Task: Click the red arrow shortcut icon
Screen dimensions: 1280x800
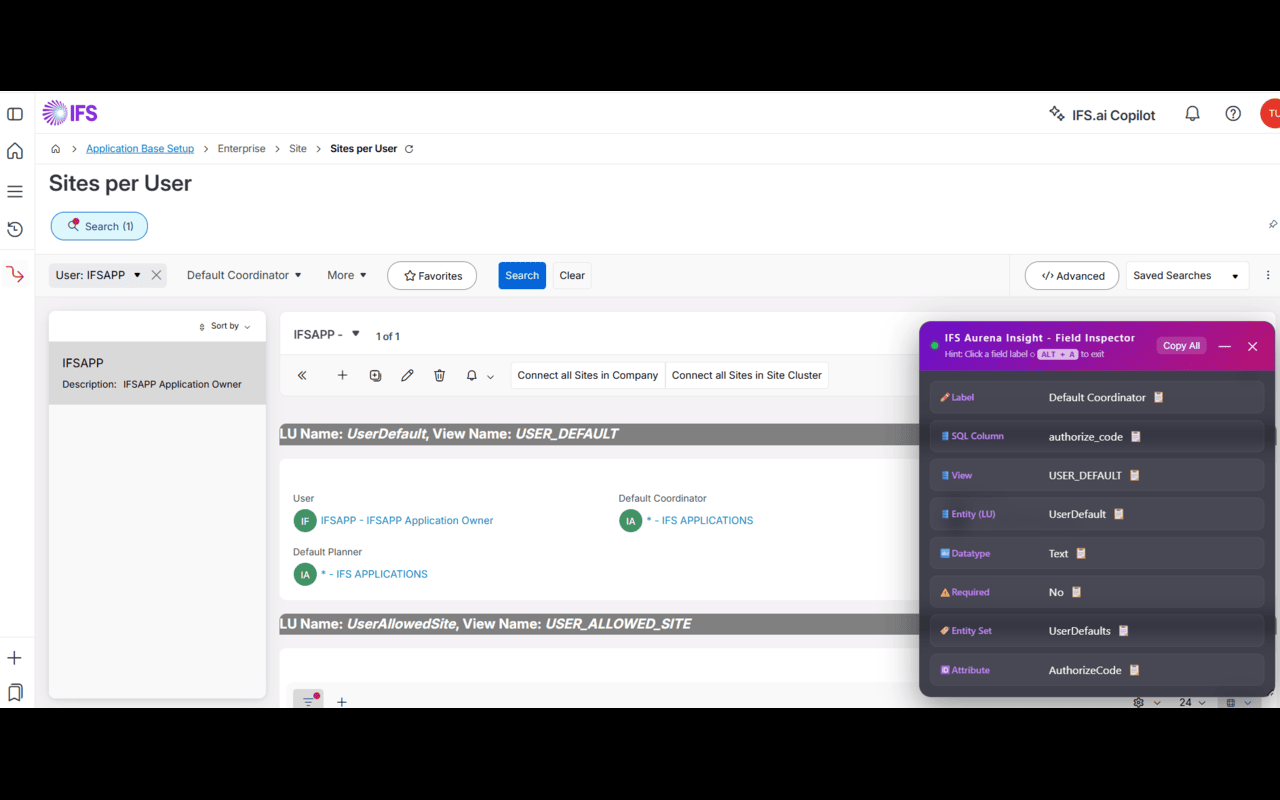Action: coord(15,273)
